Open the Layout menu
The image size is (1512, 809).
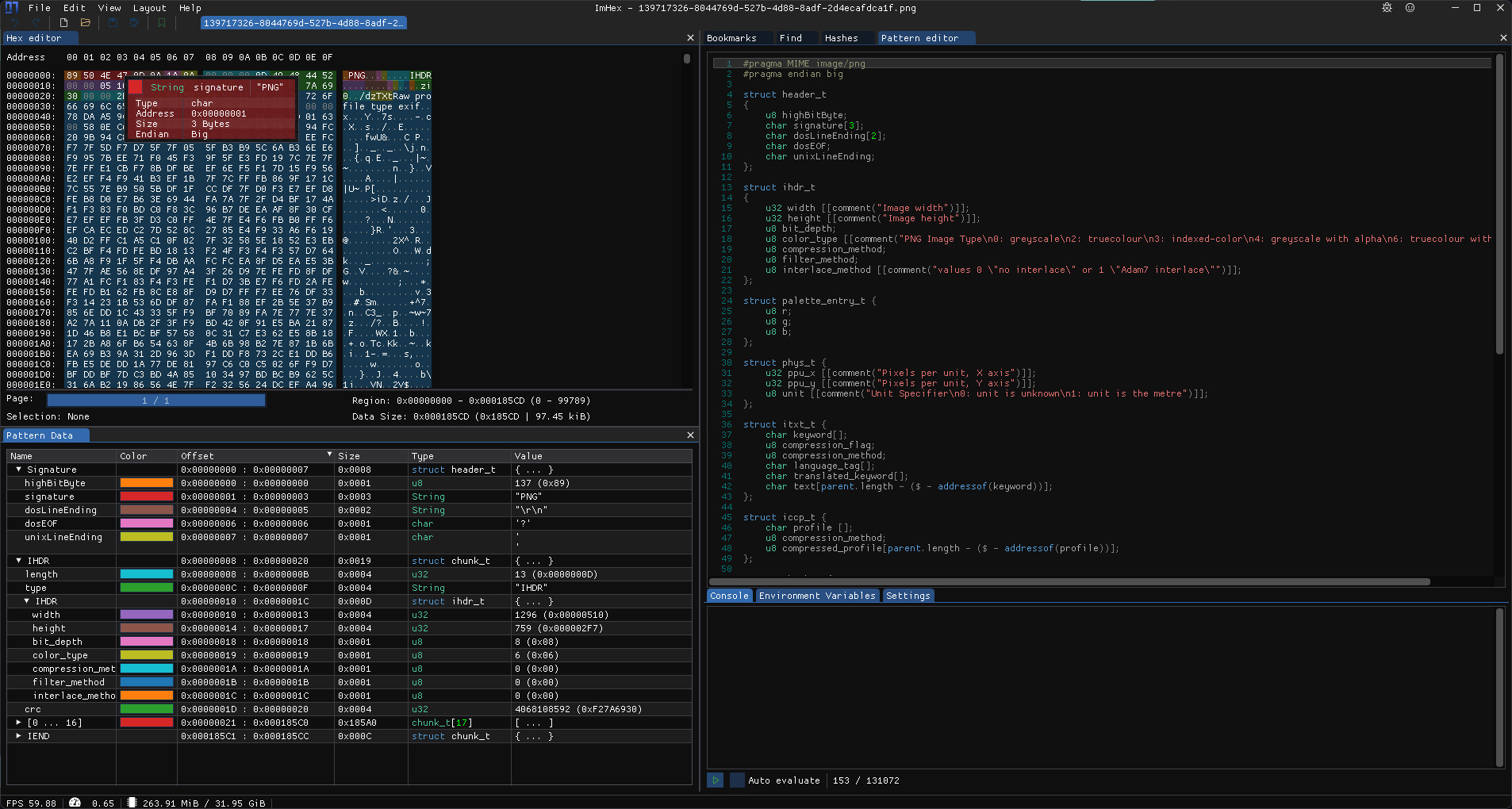pos(150,8)
